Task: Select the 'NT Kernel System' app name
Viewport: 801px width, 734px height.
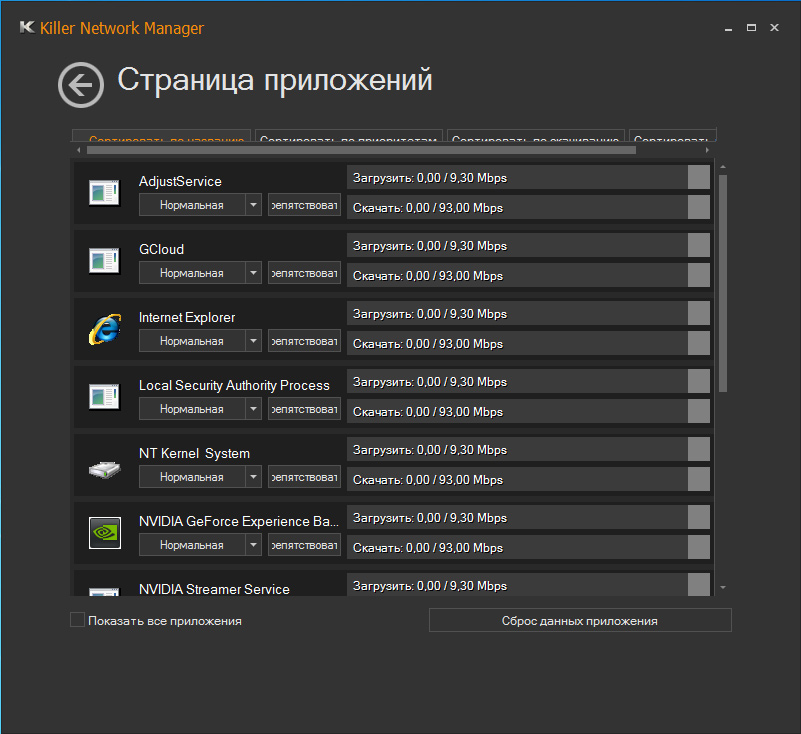Action: click(x=195, y=453)
